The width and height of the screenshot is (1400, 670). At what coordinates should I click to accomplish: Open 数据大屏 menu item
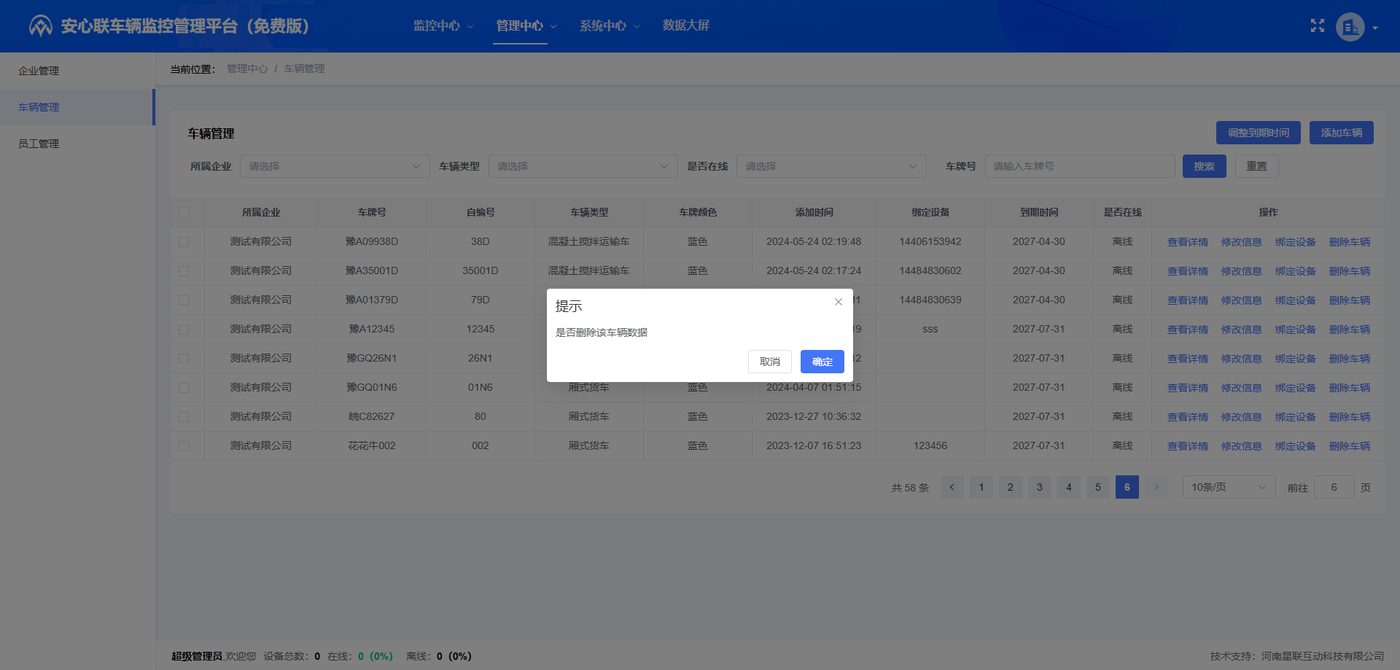[x=686, y=26]
